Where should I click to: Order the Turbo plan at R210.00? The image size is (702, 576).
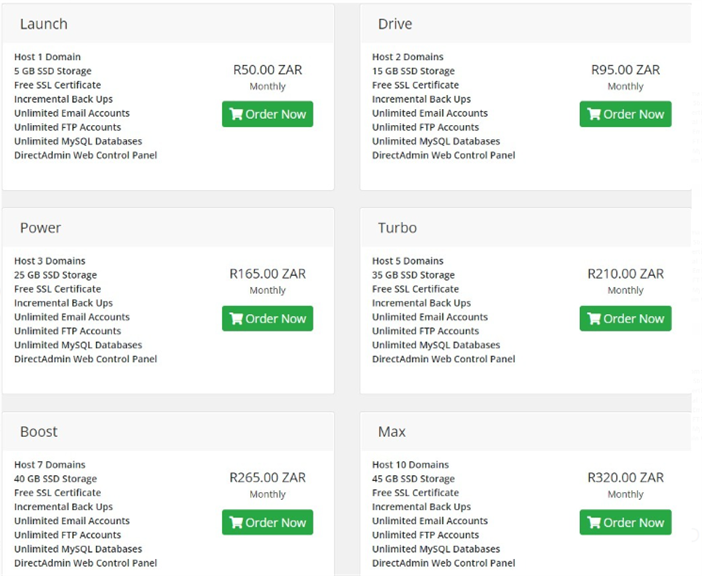coord(625,319)
